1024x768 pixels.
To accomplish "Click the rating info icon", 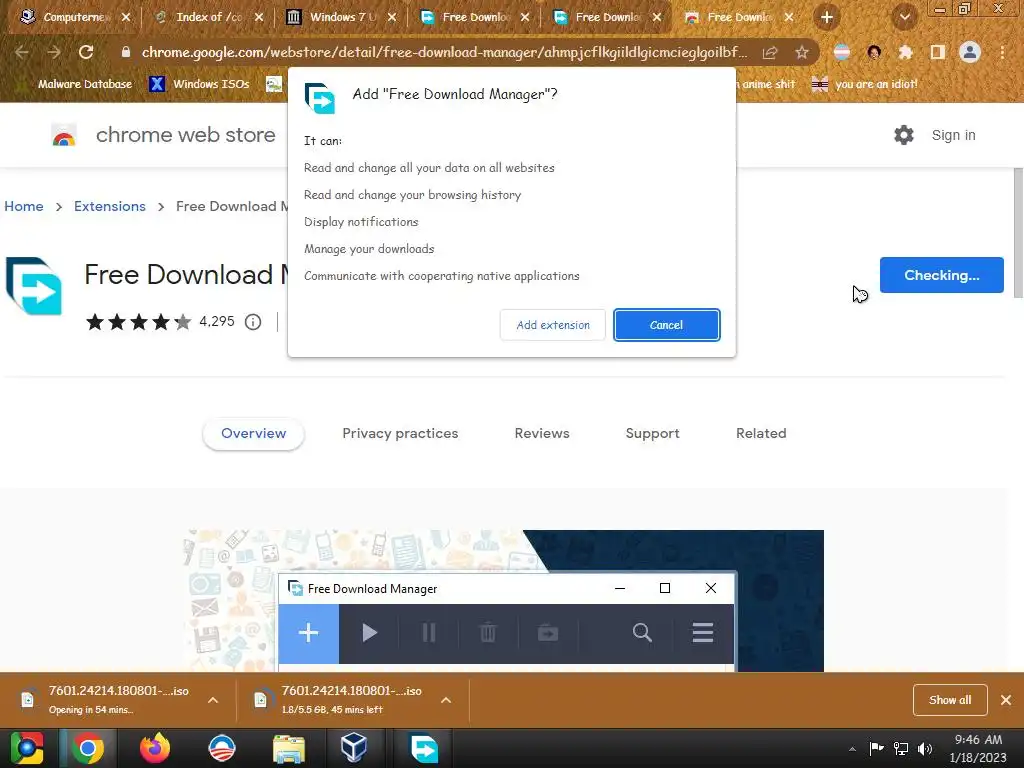I will [253, 322].
